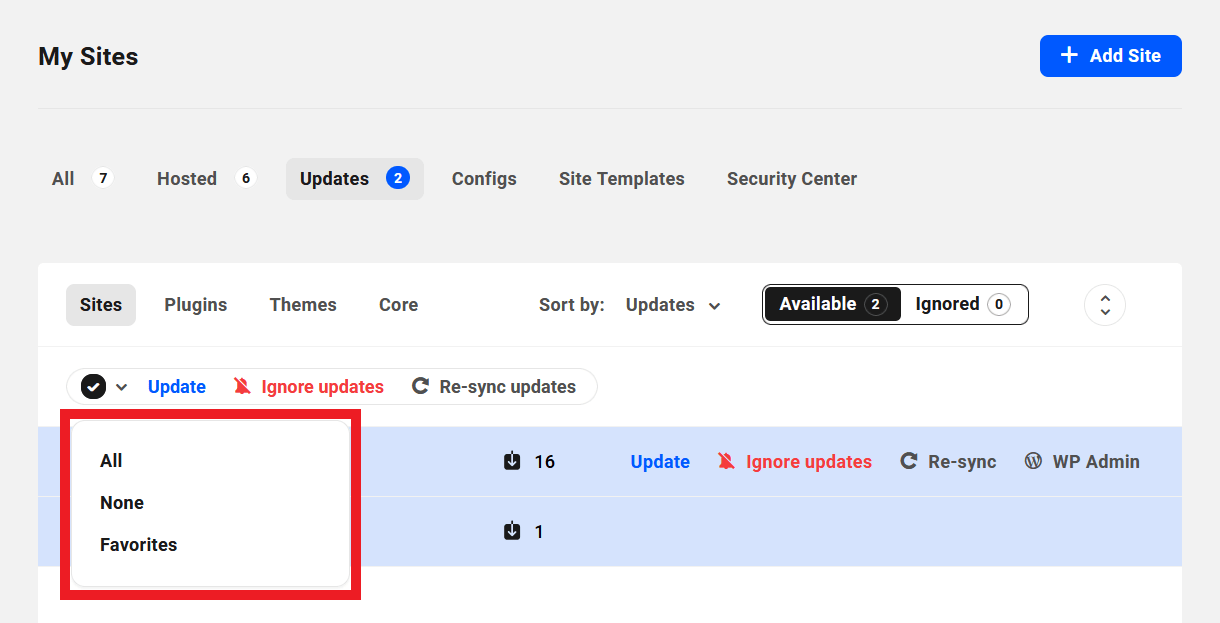The width and height of the screenshot is (1220, 623).
Task: Open the Security Center tab
Action: tap(791, 179)
